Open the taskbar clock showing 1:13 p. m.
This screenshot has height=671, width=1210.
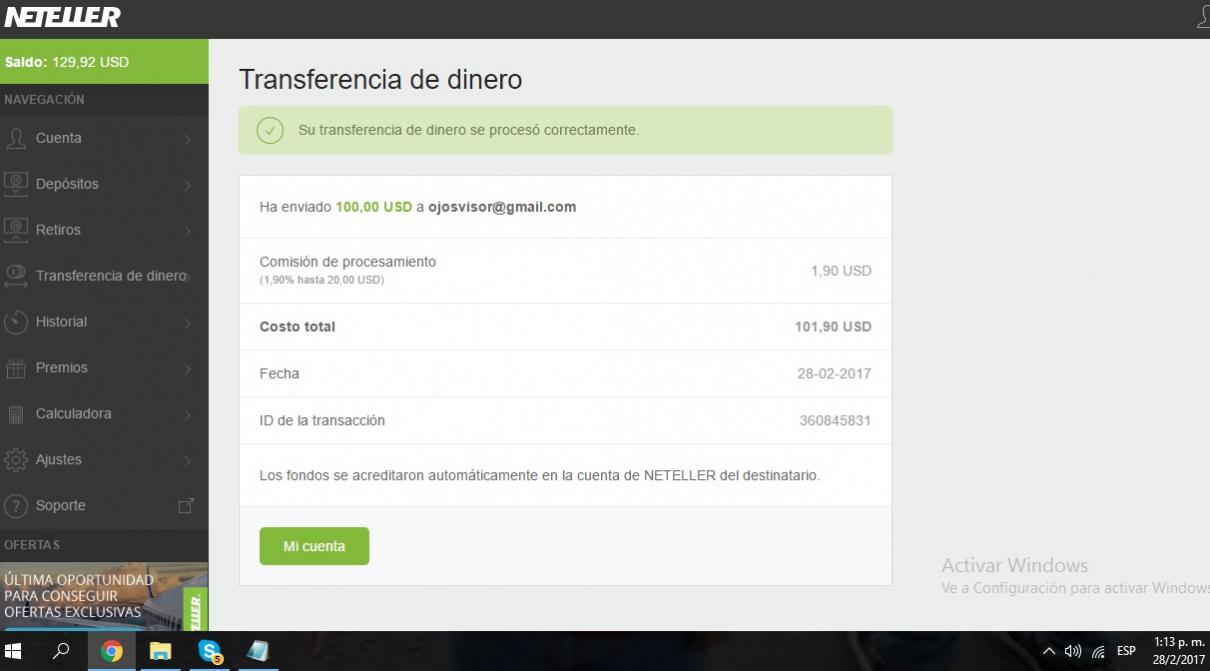[1180, 651]
